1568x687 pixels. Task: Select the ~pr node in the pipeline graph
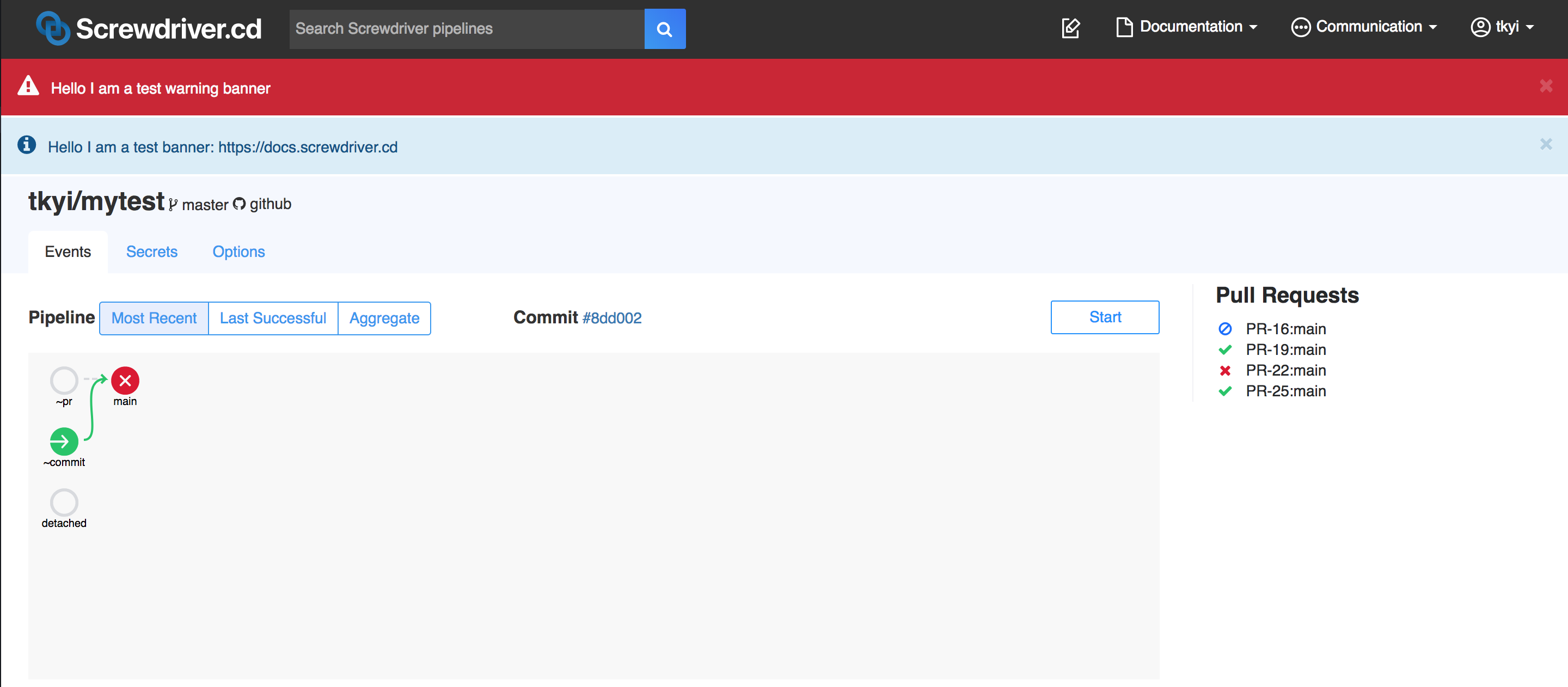point(64,381)
